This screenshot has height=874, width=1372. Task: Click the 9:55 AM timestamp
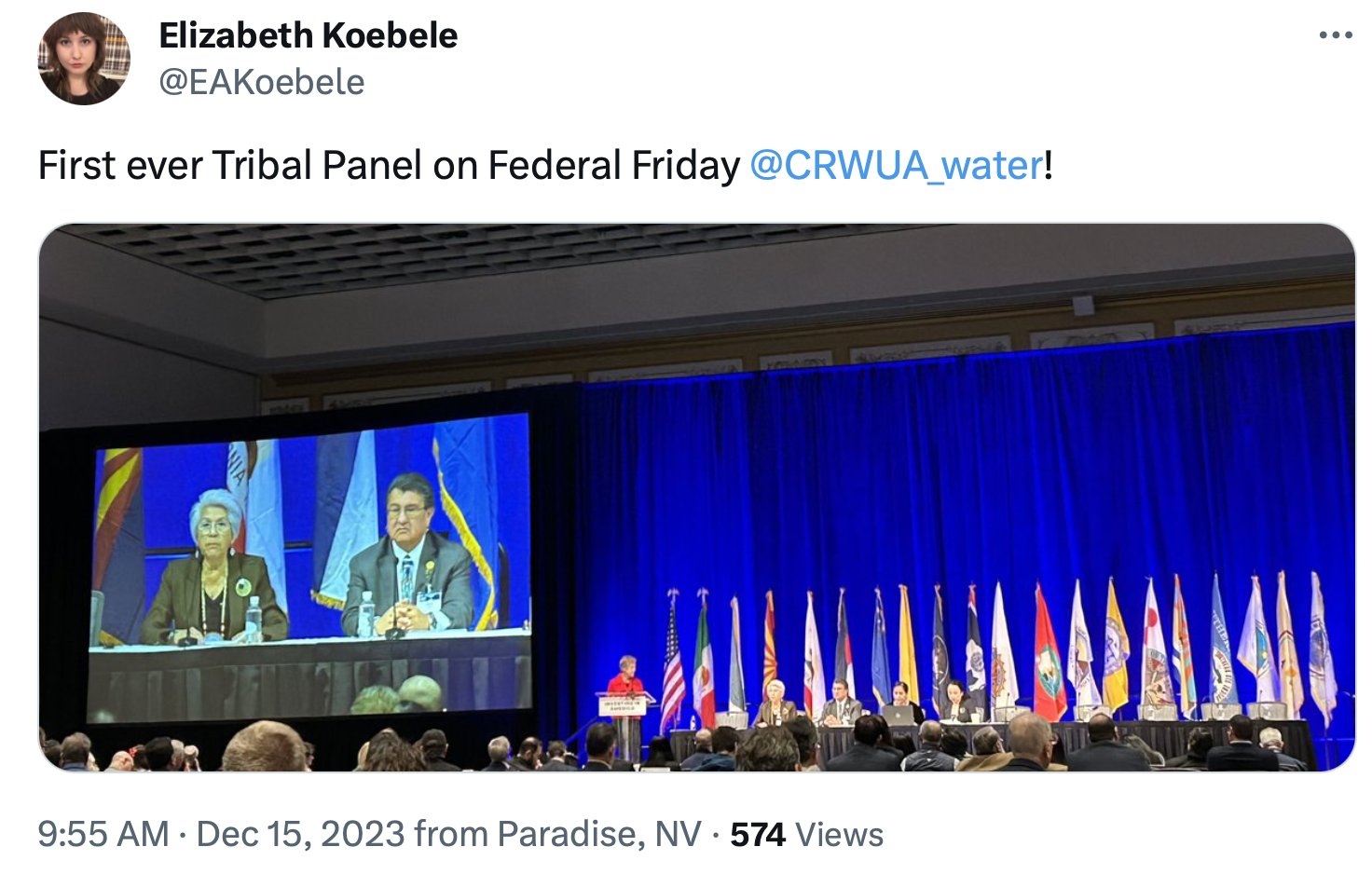[x=103, y=834]
